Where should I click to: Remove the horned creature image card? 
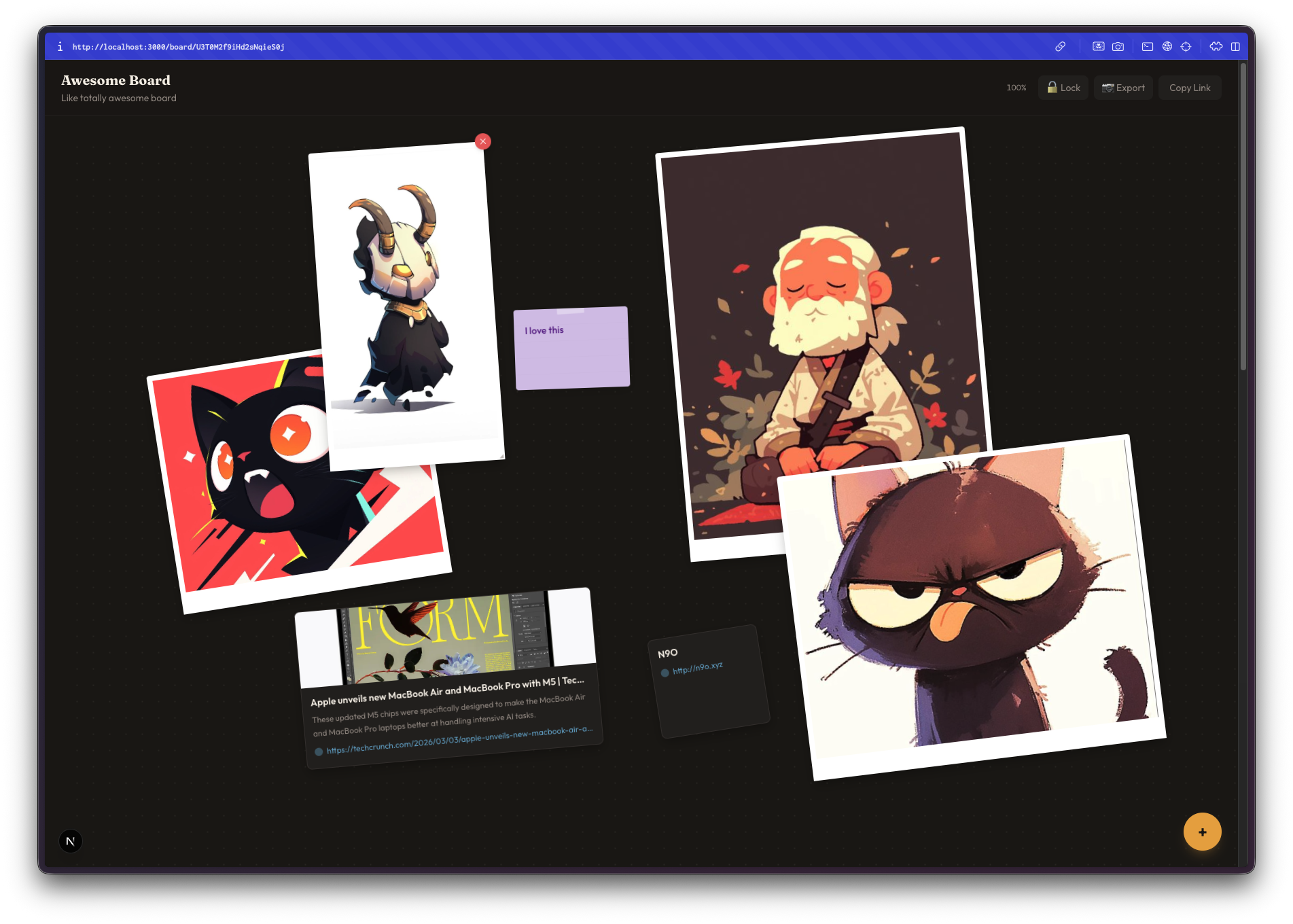tap(482, 141)
